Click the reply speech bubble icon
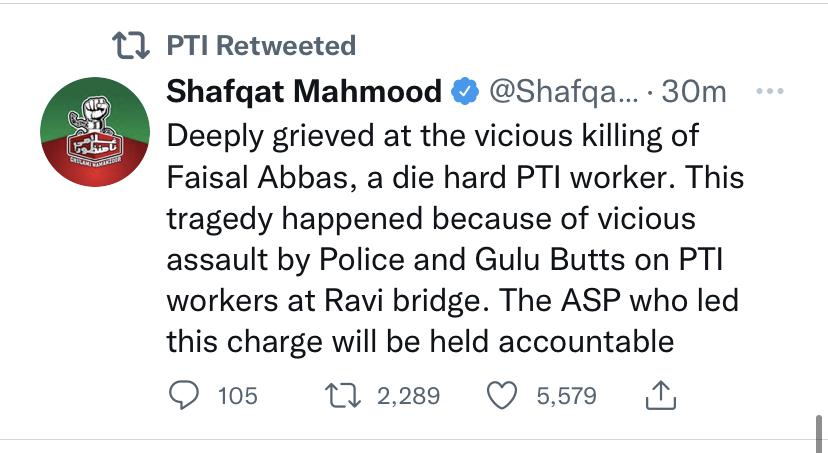 [x=184, y=395]
